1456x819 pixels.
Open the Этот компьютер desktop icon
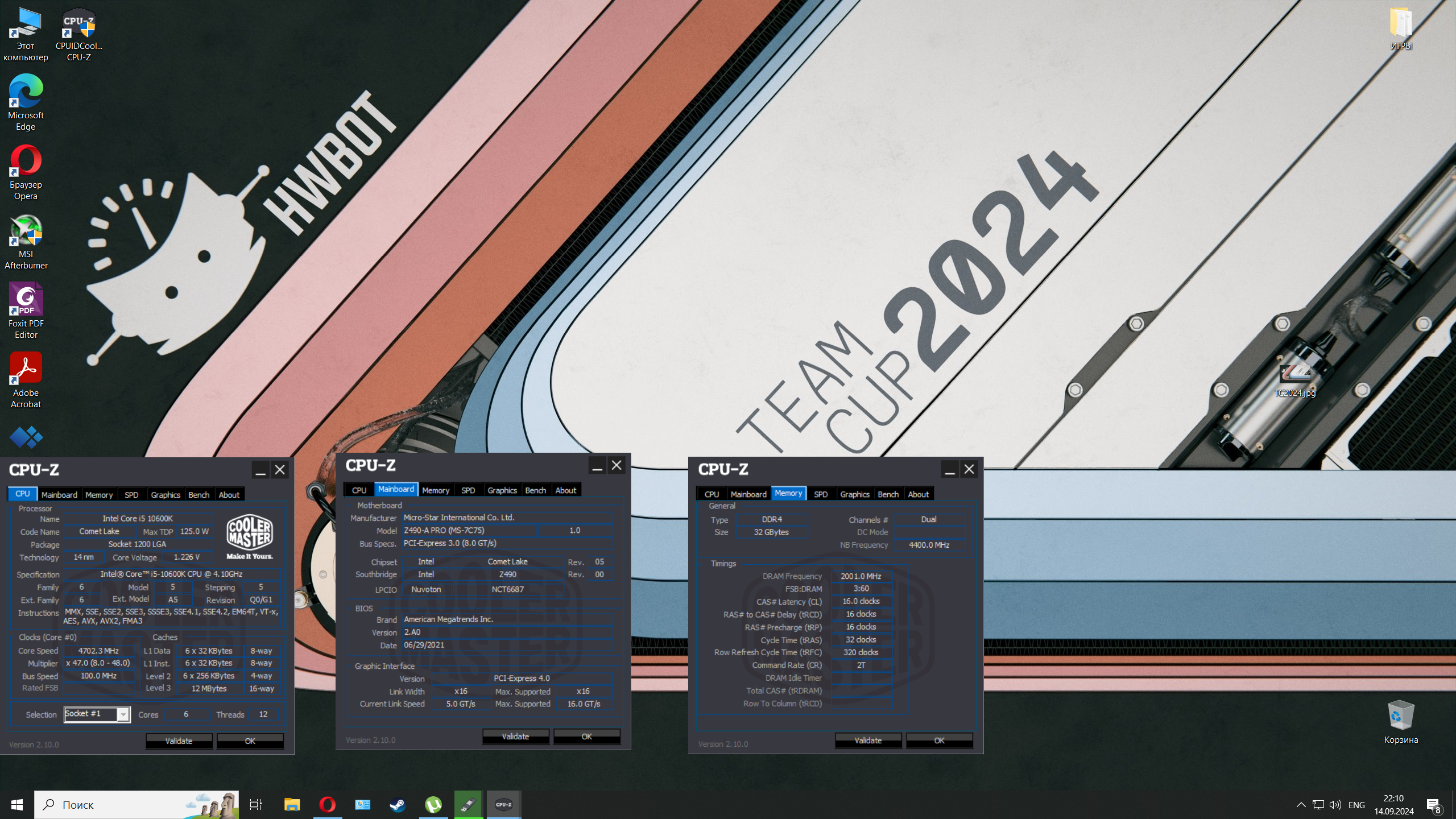click(26, 34)
